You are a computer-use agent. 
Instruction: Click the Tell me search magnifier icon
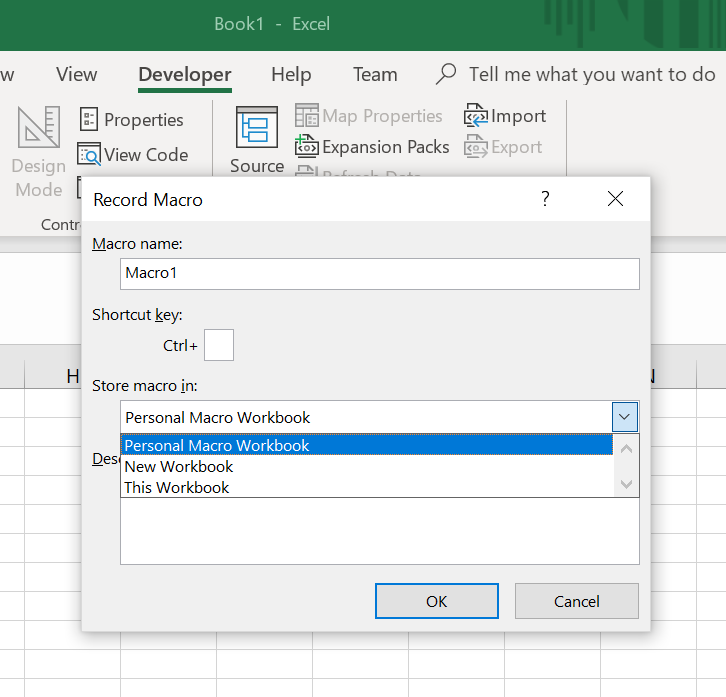tap(446, 74)
